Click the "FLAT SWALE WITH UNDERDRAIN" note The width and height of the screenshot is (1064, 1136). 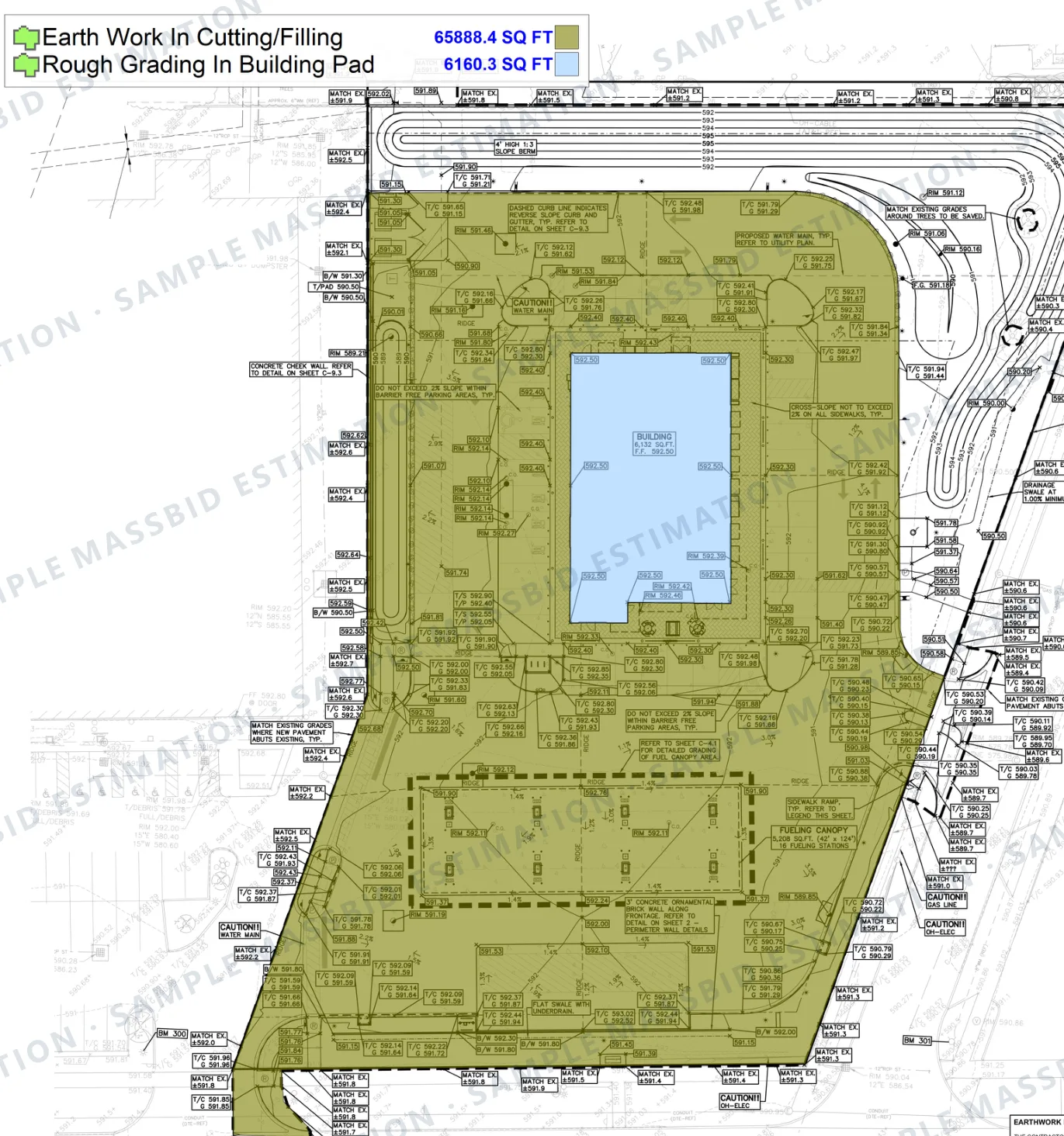tap(561, 1007)
